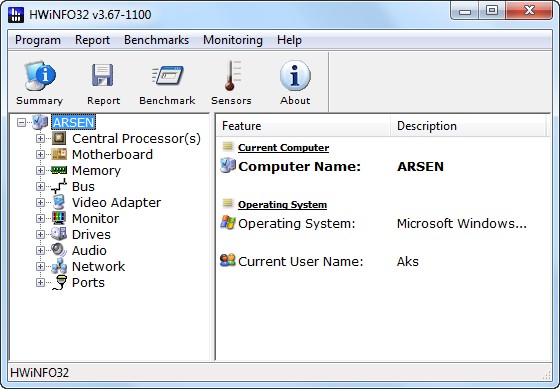Collapse the ARSEN root node
560x389 pixels.
point(21,123)
